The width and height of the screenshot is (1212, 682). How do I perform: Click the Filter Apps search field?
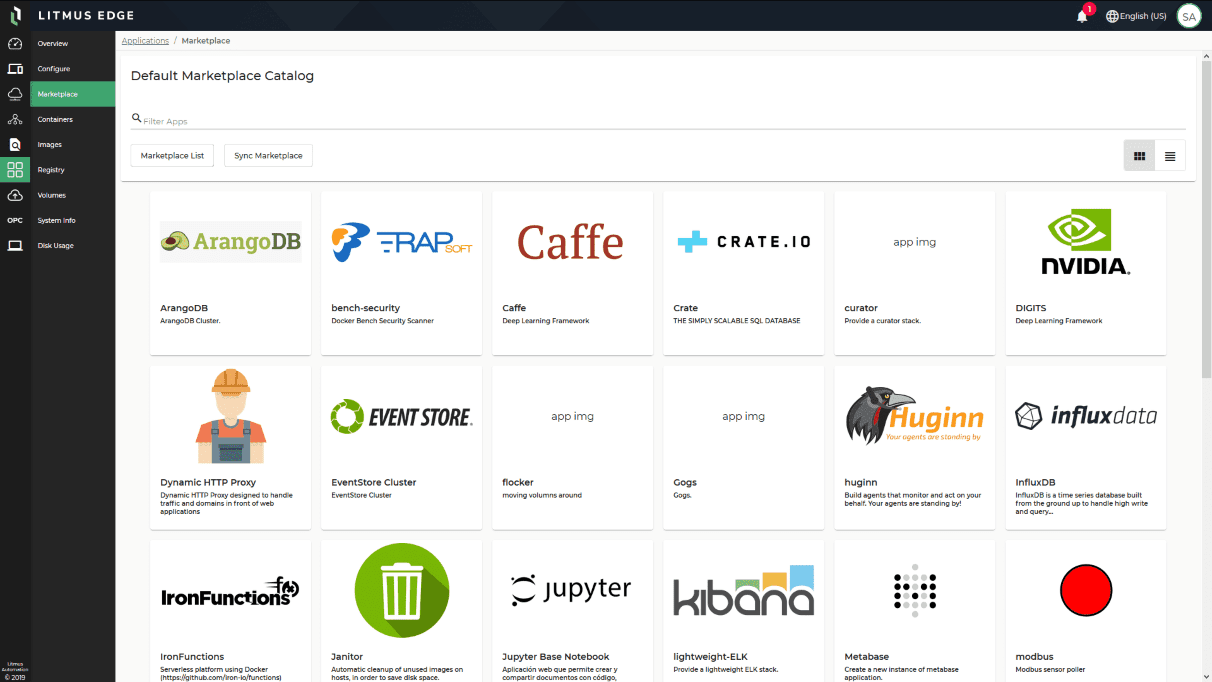[x=660, y=121]
